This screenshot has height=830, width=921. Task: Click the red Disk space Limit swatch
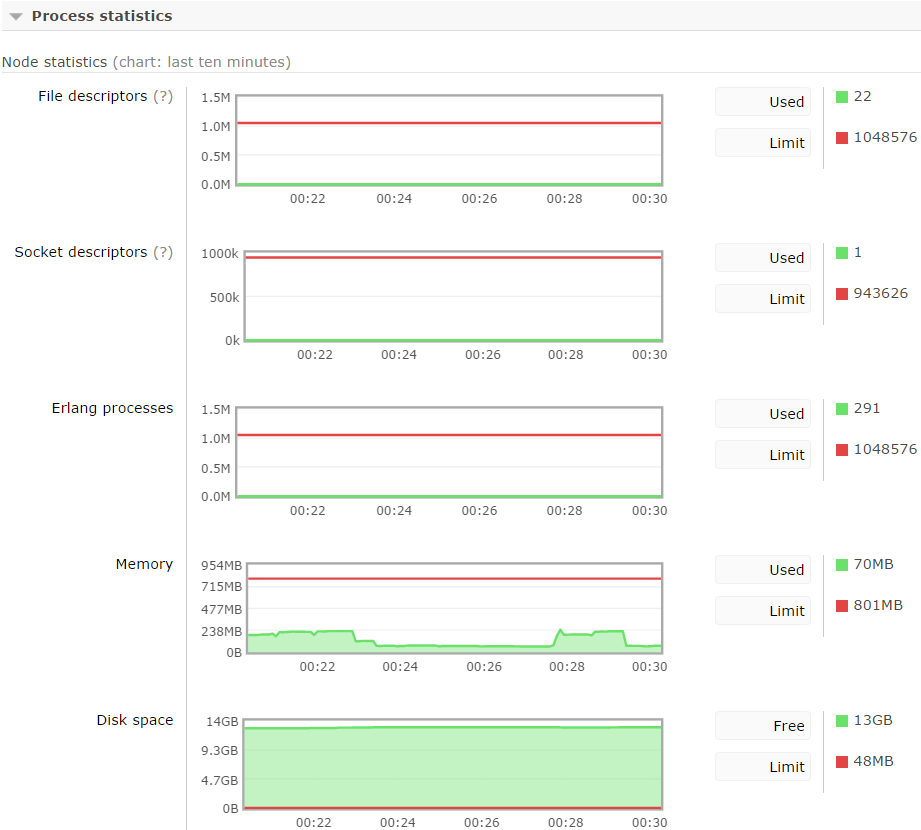(x=842, y=762)
